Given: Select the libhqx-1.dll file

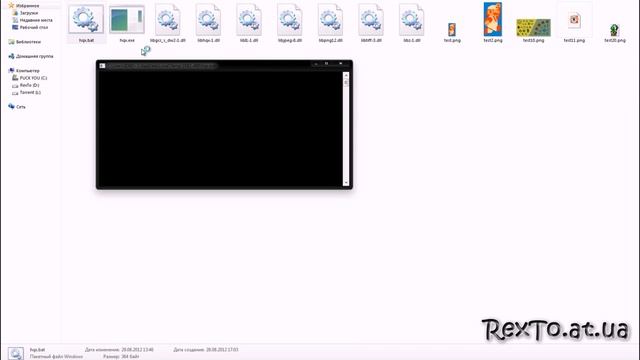Looking at the screenshot, I should click(x=208, y=22).
